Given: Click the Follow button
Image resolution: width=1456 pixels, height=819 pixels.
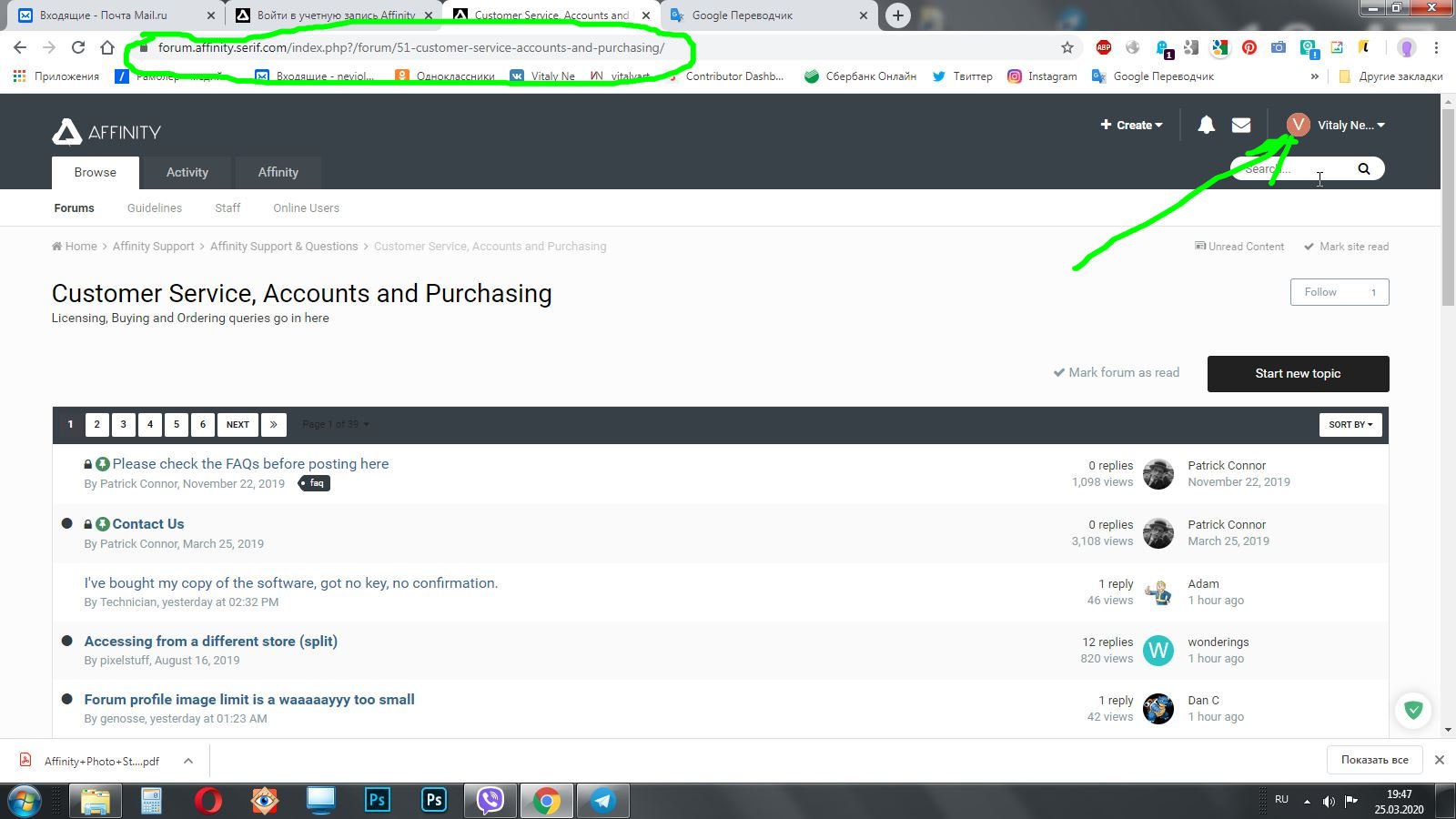Looking at the screenshot, I should coord(1340,292).
